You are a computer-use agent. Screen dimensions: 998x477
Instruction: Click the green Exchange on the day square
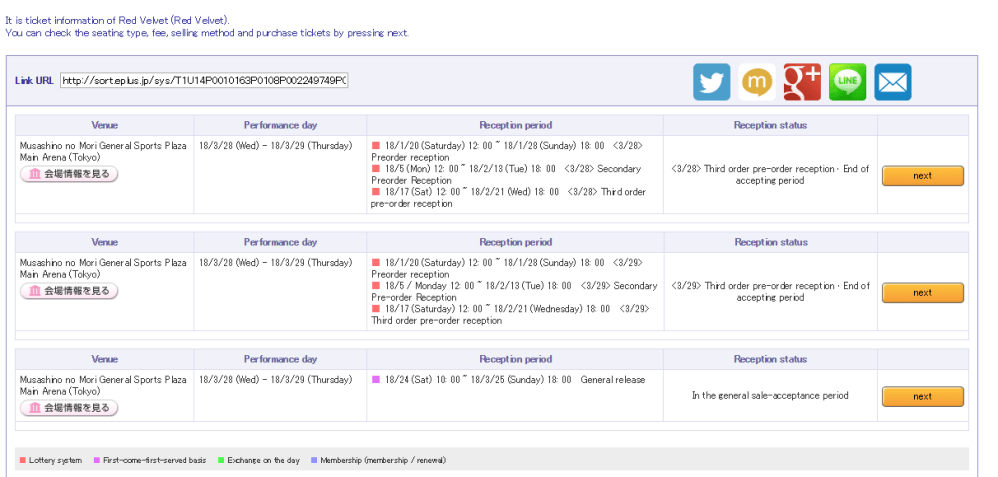pos(221,460)
